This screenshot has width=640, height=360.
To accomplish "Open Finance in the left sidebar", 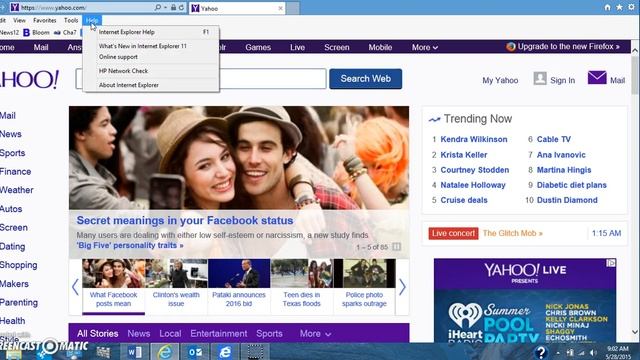I will tap(16, 171).
